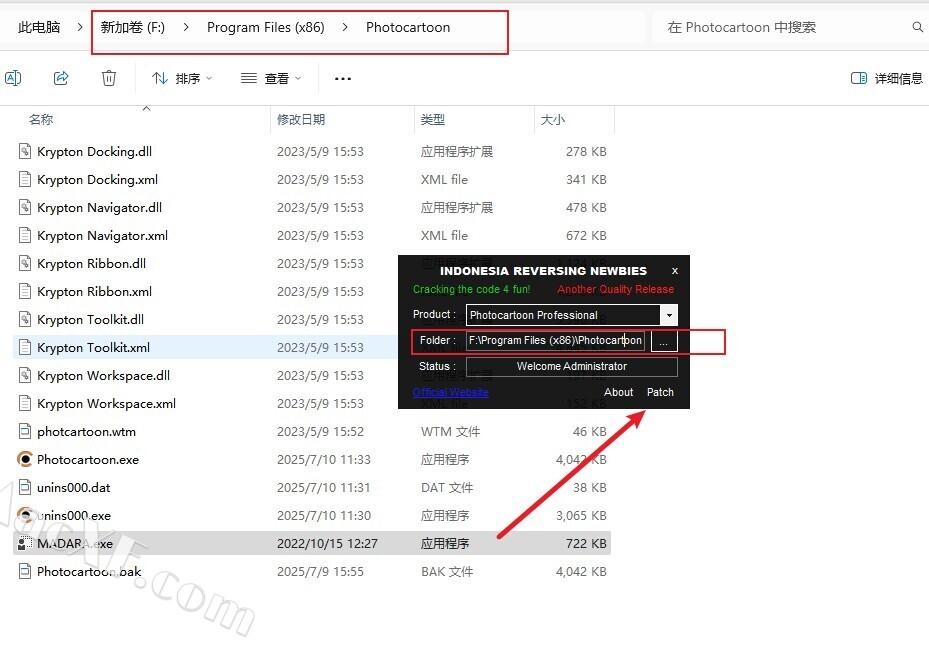Select the Krypton Docking.dll file icon

coord(25,152)
